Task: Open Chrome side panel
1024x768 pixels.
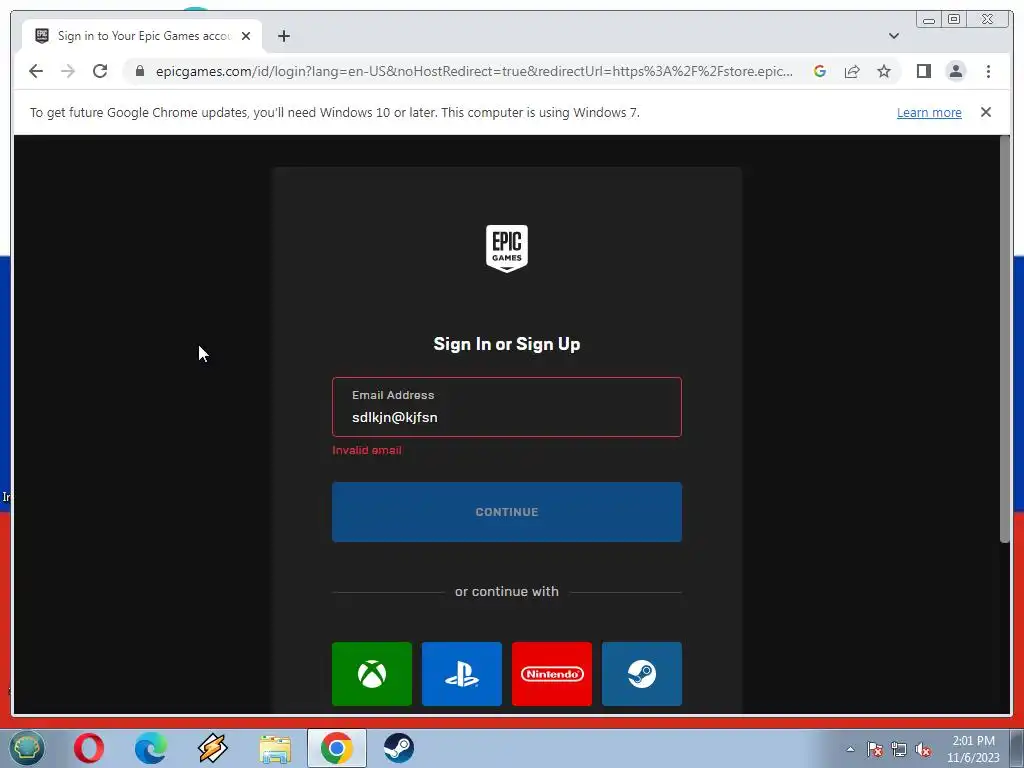Action: (923, 71)
